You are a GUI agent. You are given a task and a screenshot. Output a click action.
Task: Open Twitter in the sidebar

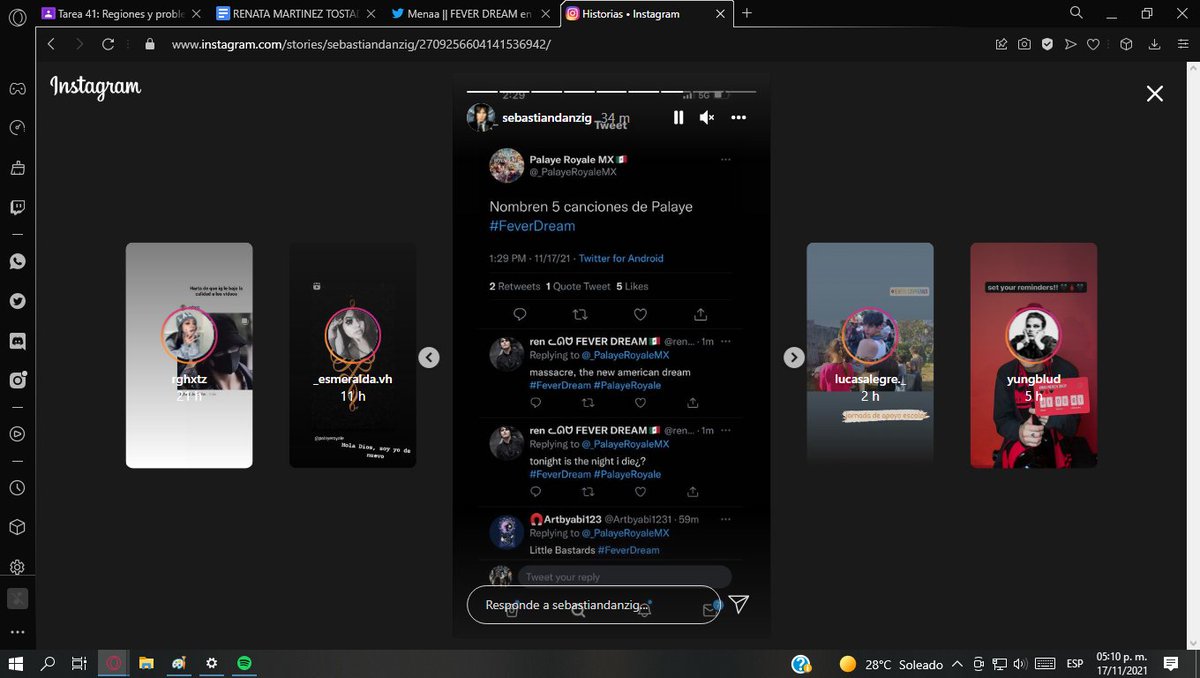tap(17, 301)
